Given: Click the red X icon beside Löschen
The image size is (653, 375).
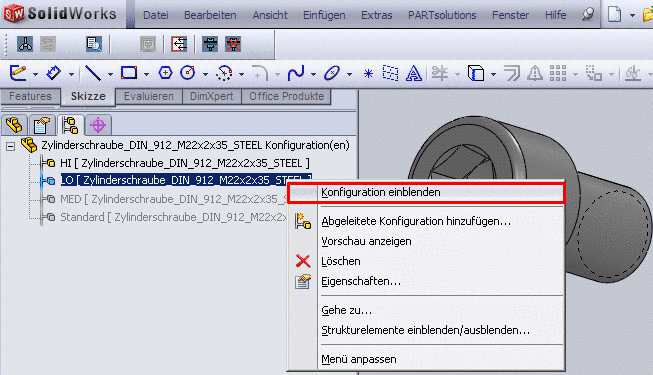Looking at the screenshot, I should pyautogui.click(x=303, y=261).
